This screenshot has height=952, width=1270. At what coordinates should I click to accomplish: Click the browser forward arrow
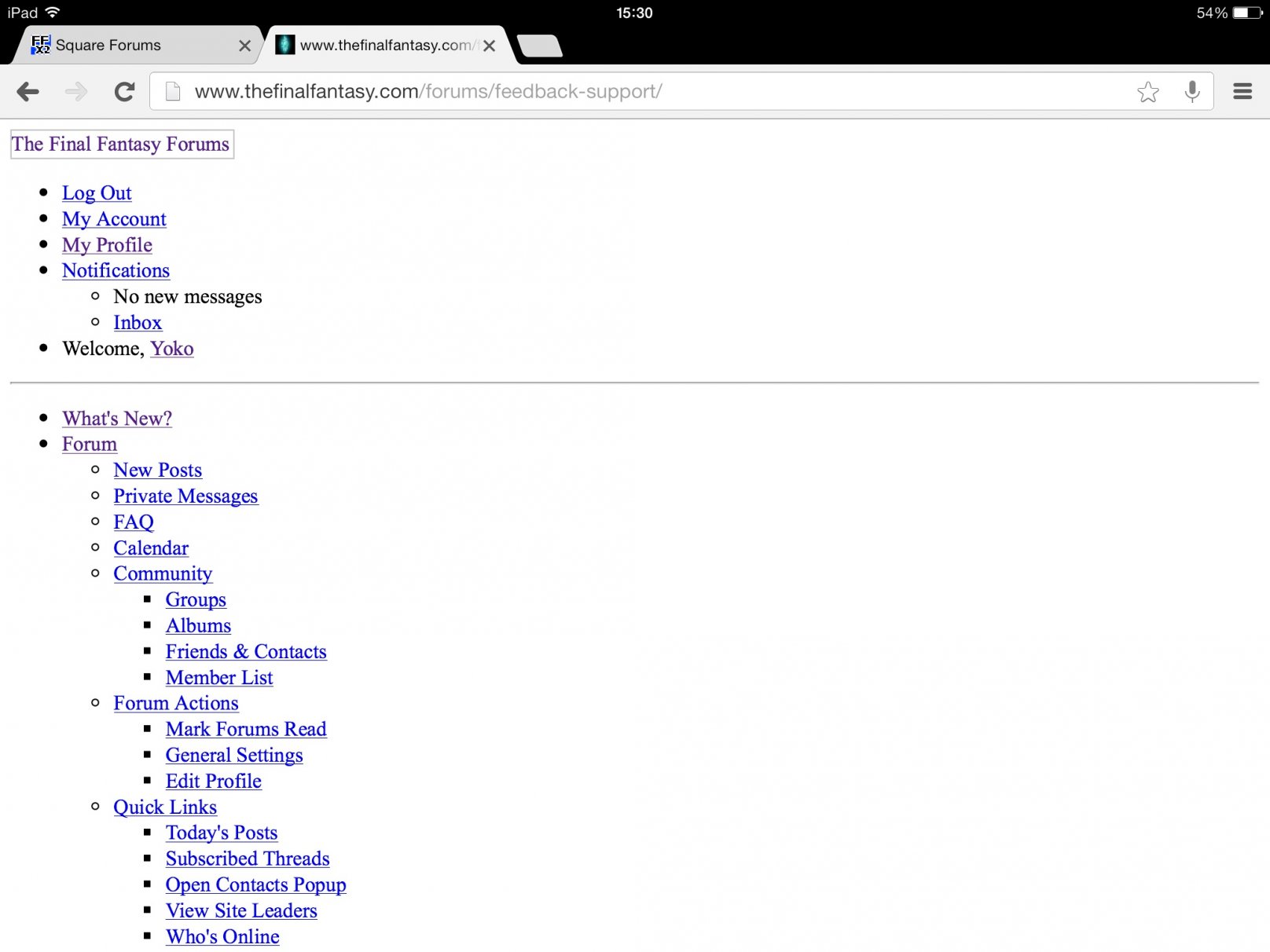tap(76, 92)
